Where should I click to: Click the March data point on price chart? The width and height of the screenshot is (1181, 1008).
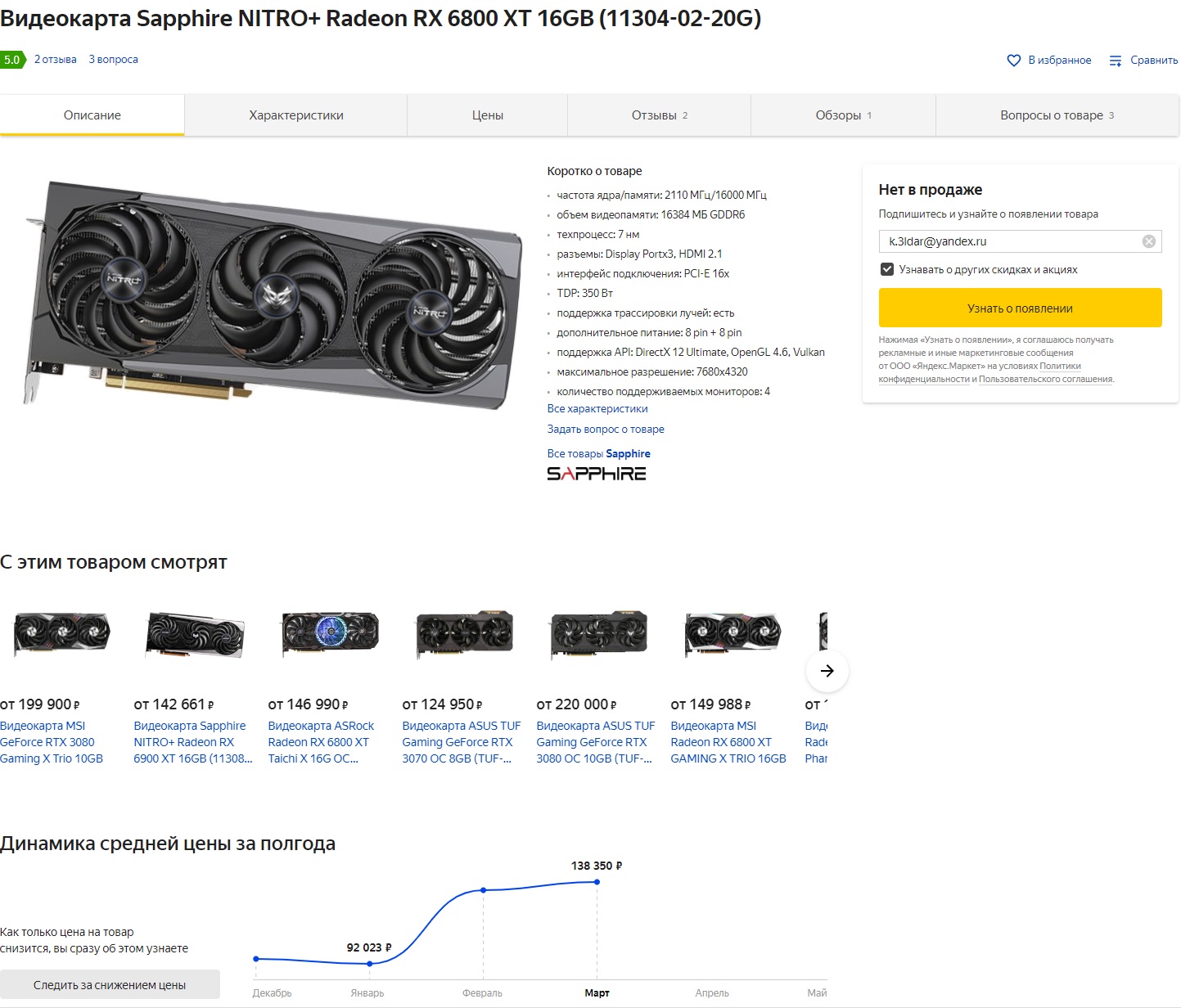597,882
